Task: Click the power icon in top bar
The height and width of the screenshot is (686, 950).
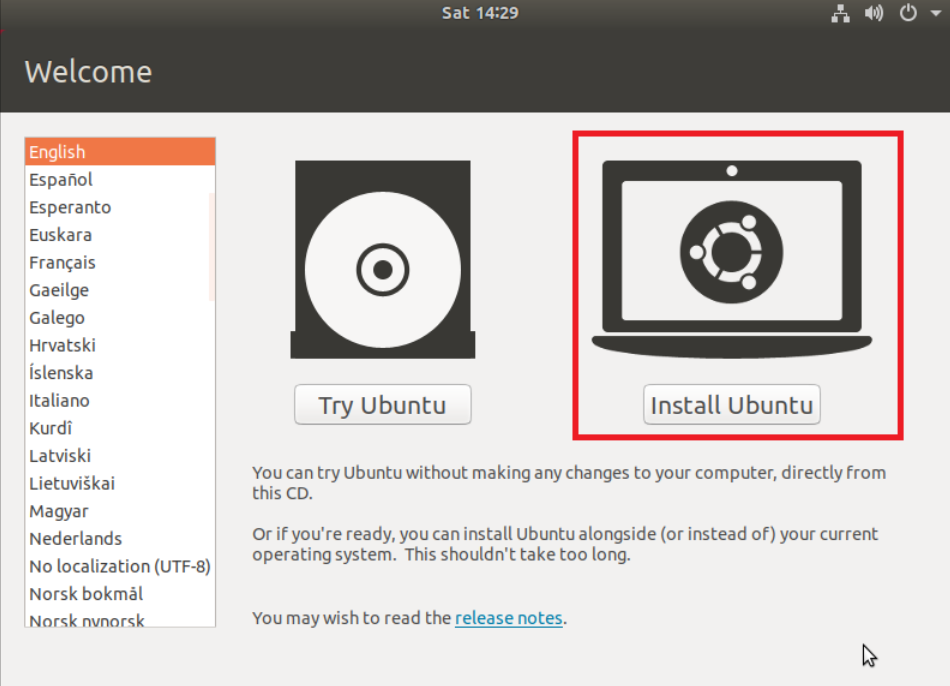Action: [908, 13]
